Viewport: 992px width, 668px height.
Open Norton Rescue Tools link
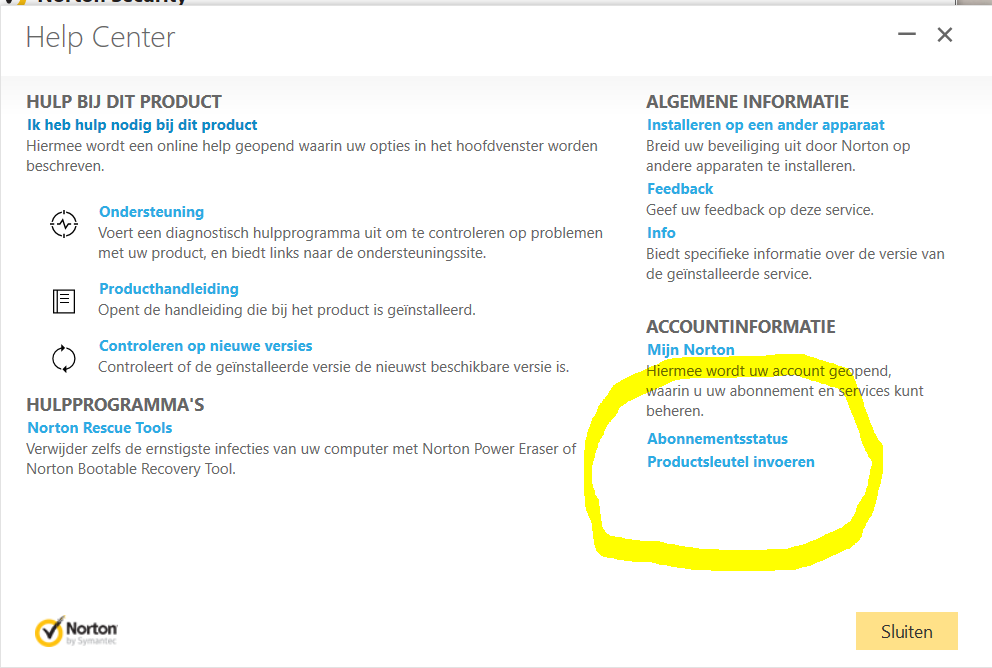100,428
